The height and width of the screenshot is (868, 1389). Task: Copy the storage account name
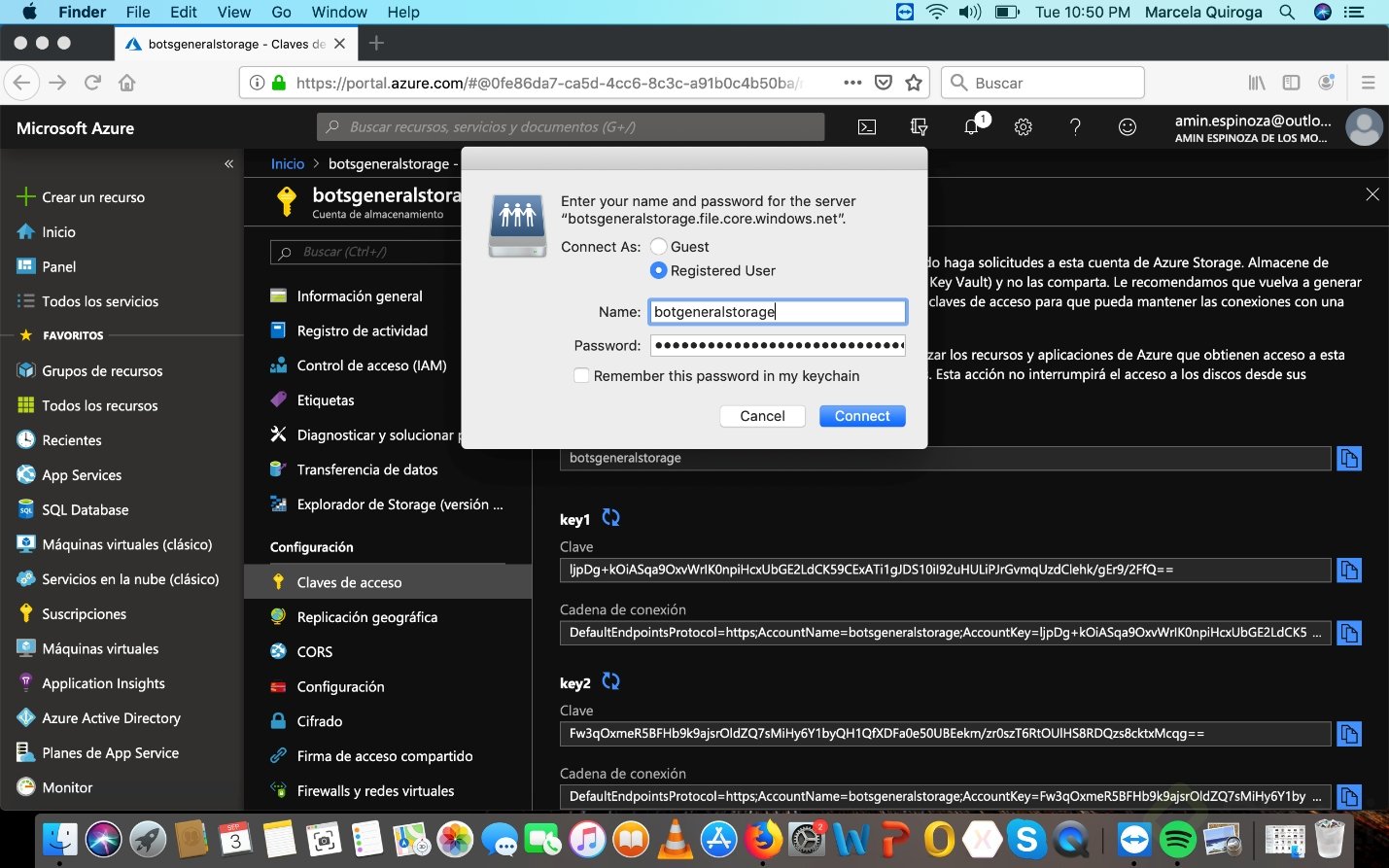pos(1349,458)
